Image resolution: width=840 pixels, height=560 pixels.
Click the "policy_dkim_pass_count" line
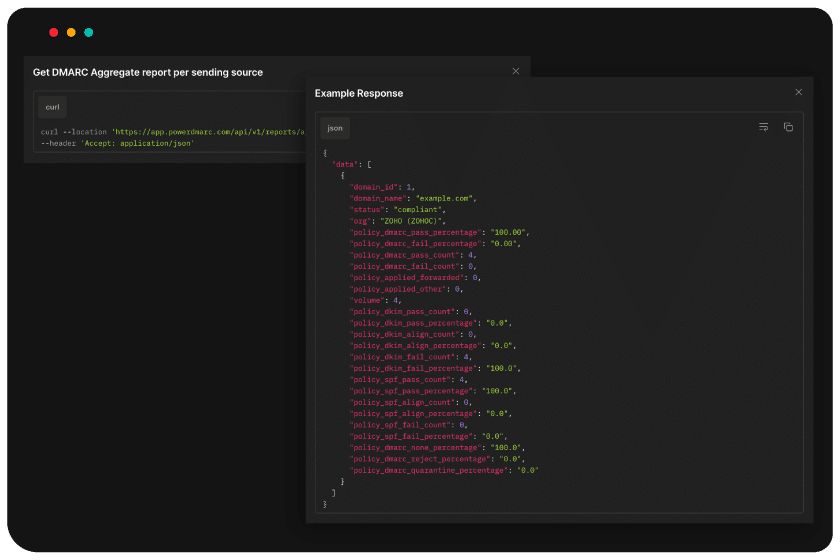click(x=410, y=312)
